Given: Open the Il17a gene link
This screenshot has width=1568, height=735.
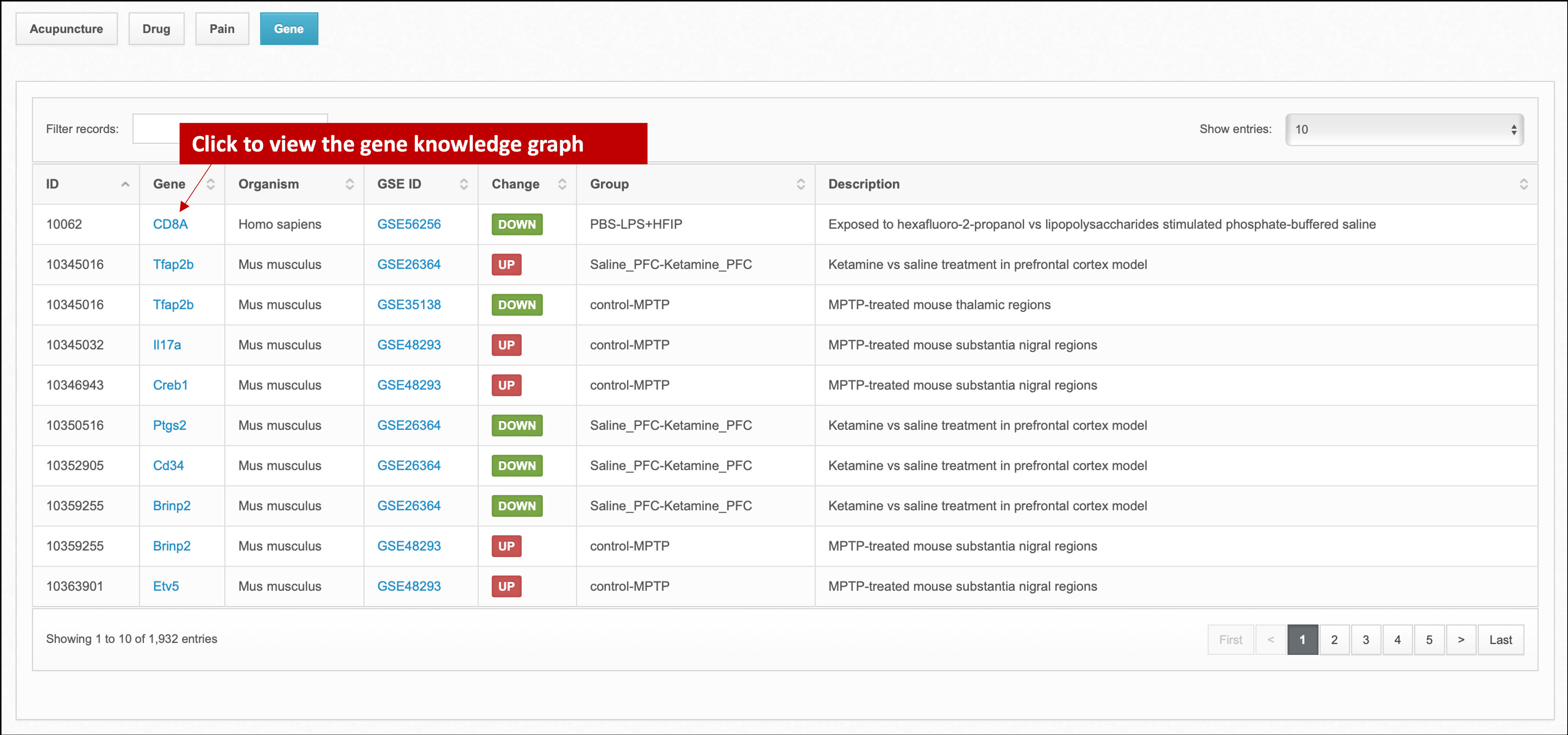Looking at the screenshot, I should tap(167, 345).
